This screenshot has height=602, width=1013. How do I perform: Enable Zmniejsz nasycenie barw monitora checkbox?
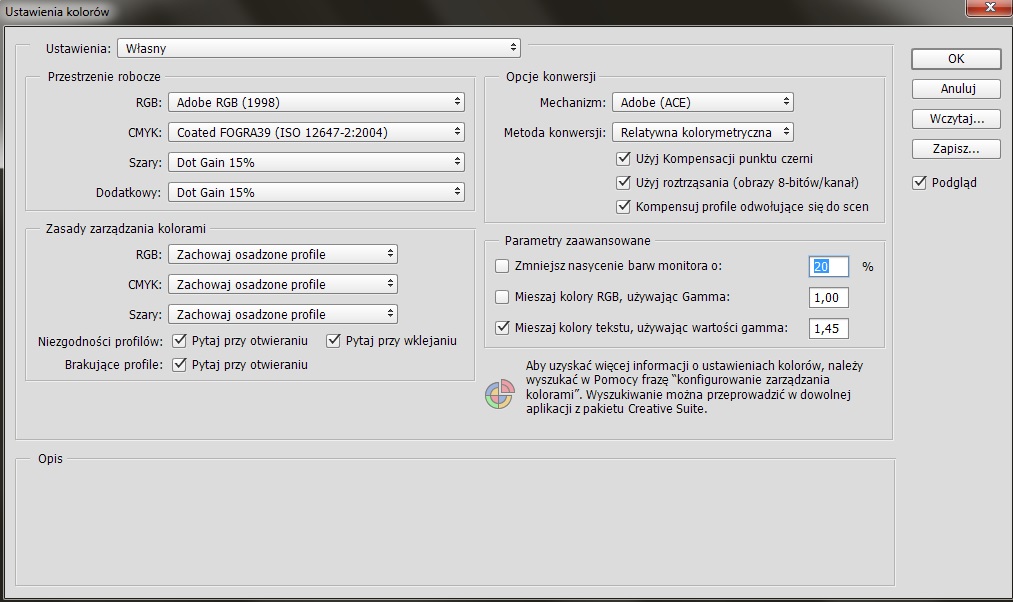(x=503, y=266)
